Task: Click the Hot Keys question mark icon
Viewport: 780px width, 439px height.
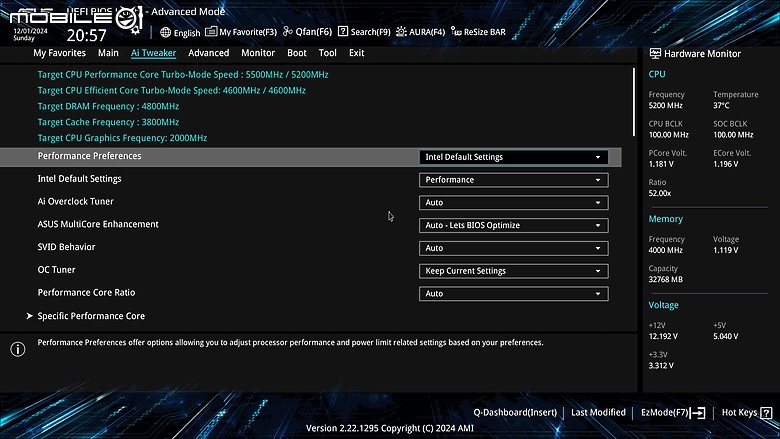Action: pos(767,413)
